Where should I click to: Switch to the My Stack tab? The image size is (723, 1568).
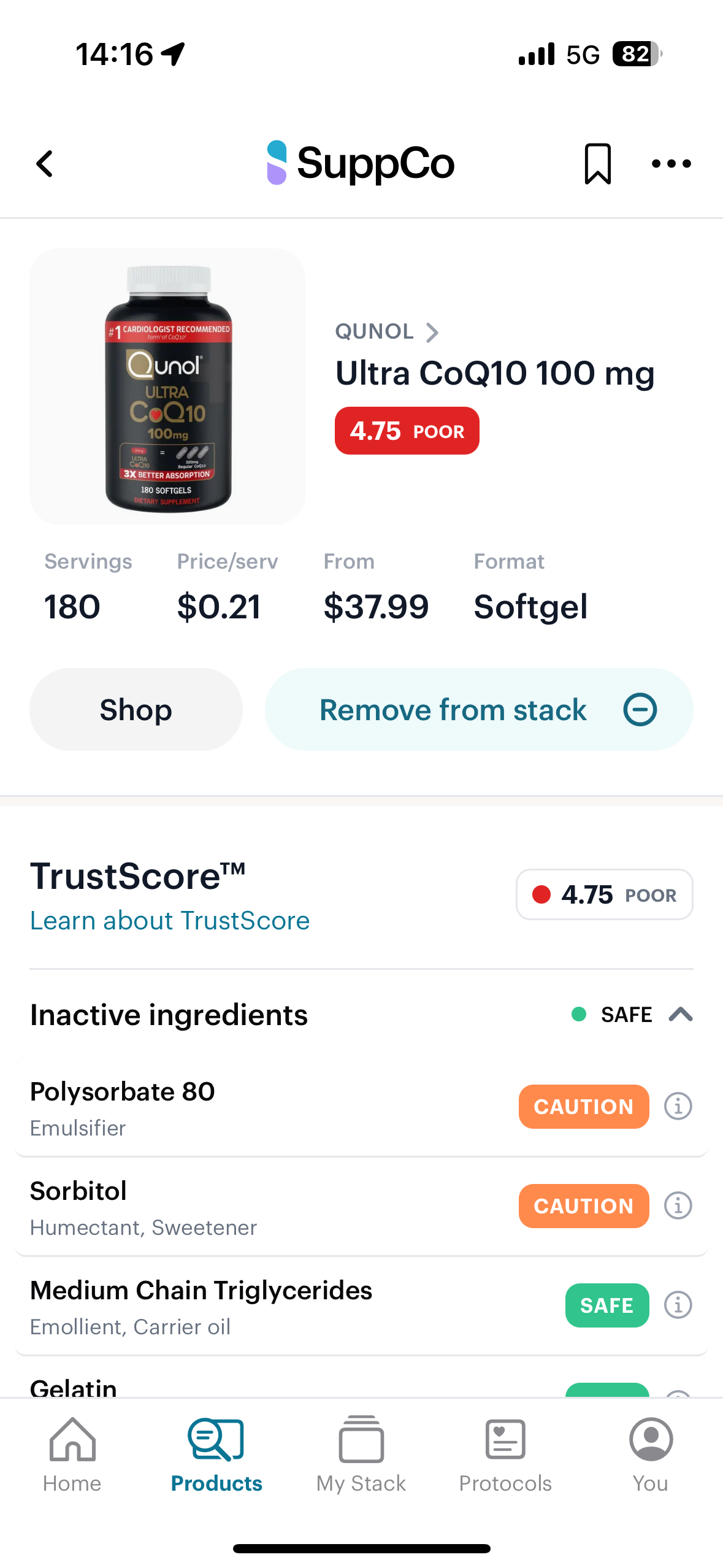click(x=361, y=1455)
